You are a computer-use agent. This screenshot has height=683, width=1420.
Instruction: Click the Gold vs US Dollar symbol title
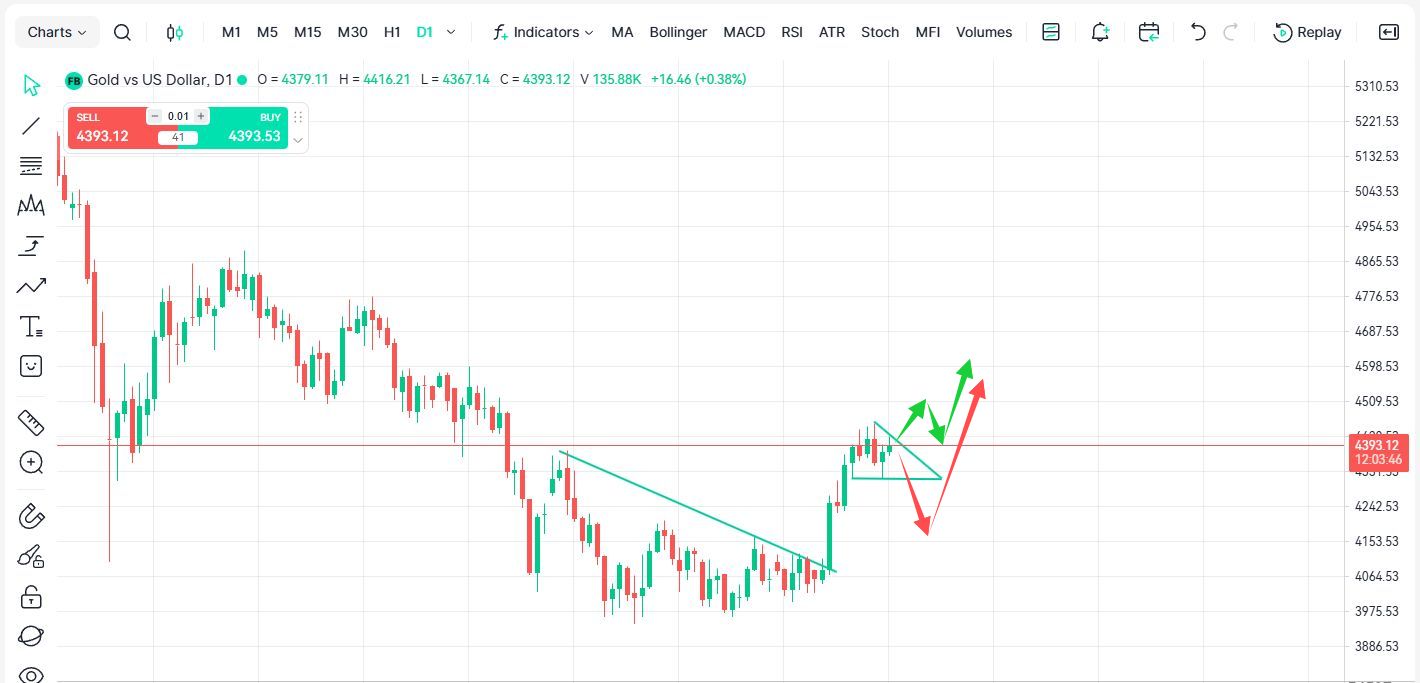160,79
